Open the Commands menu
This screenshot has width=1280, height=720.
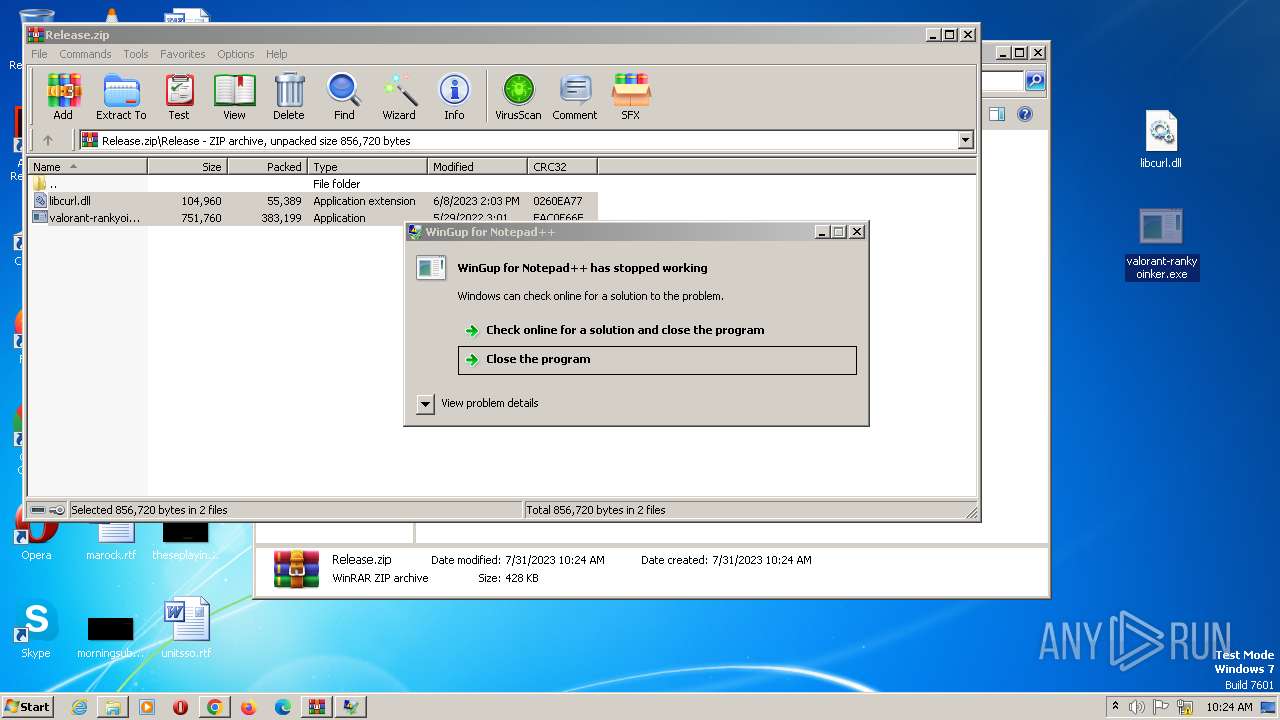click(85, 54)
